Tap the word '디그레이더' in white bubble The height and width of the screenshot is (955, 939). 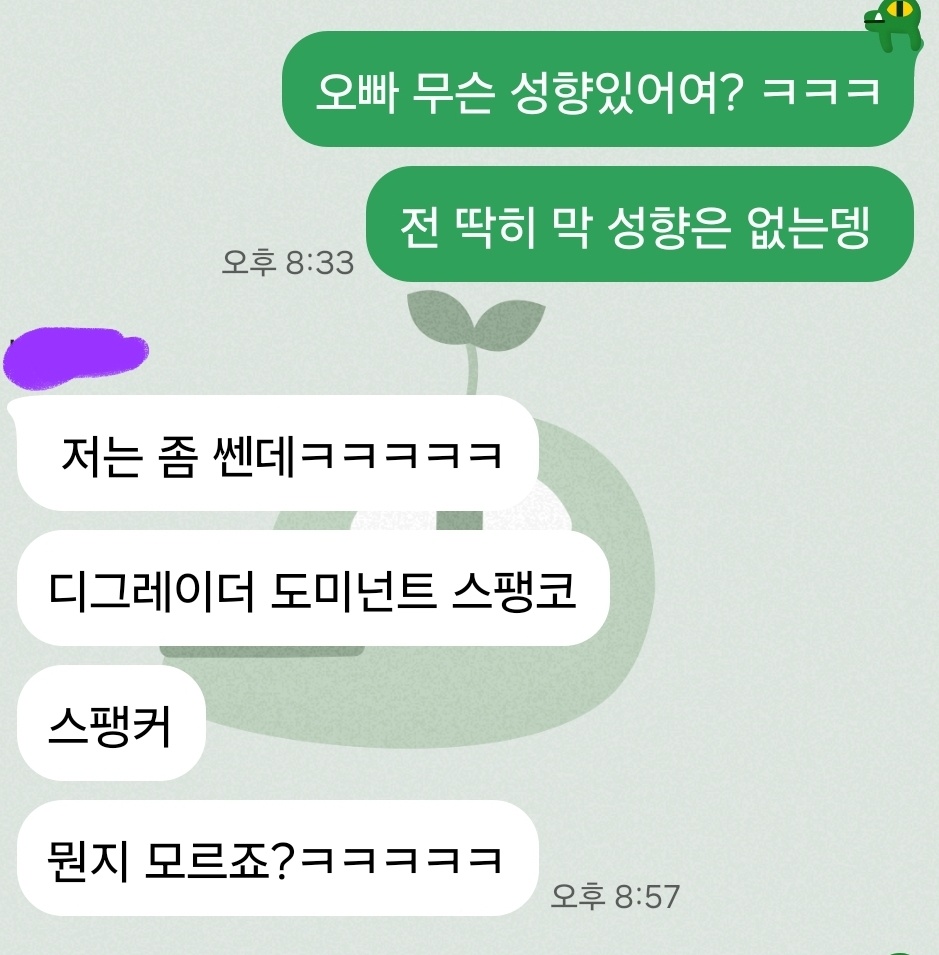point(151,590)
